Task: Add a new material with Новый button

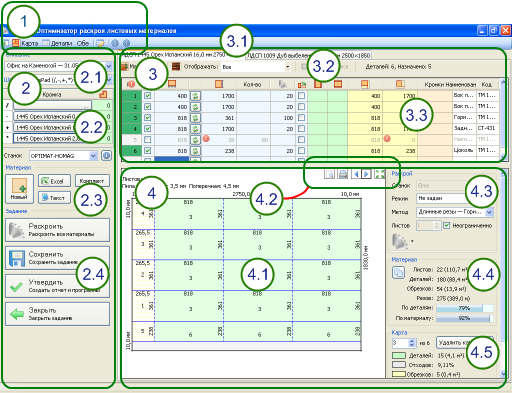Action: point(19,189)
